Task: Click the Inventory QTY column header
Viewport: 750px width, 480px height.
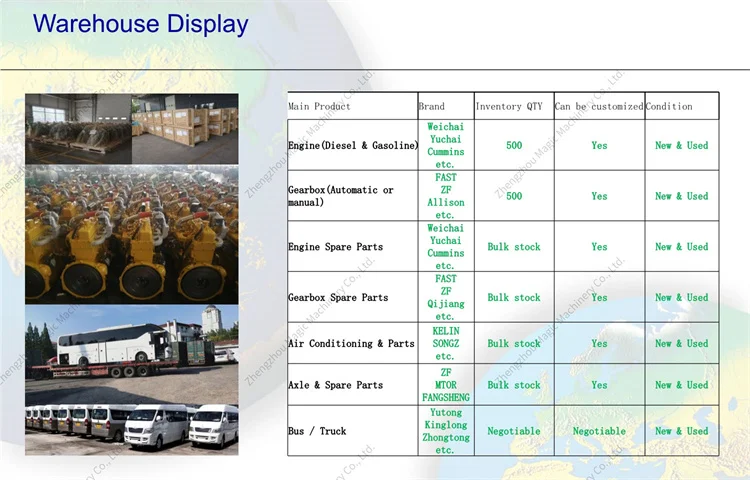Action: click(x=513, y=106)
